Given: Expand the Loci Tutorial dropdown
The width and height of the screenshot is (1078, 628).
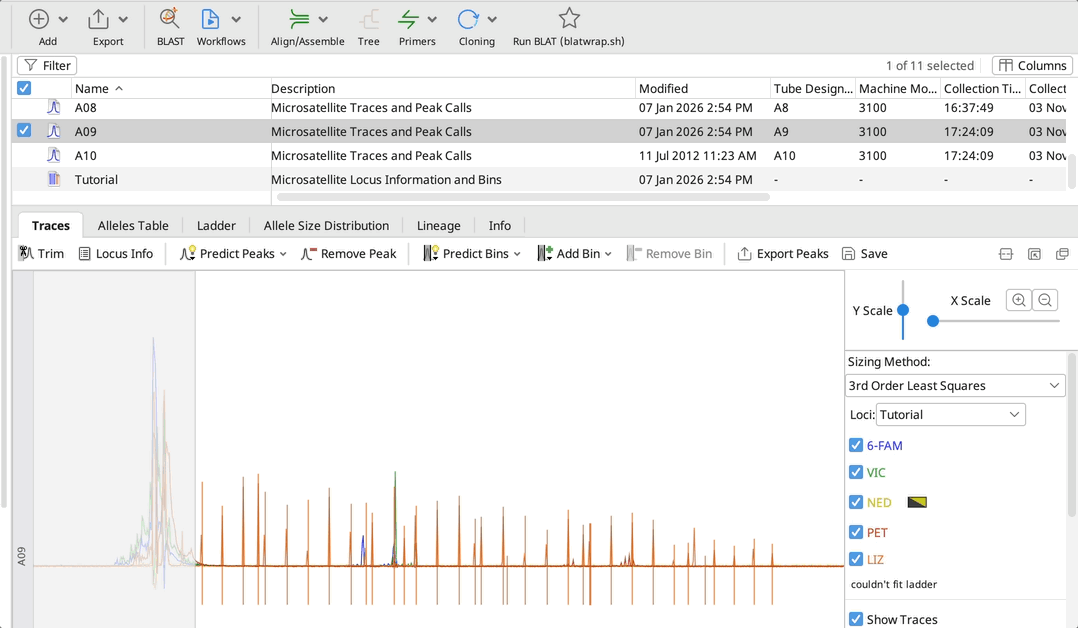Looking at the screenshot, I should click(950, 415).
